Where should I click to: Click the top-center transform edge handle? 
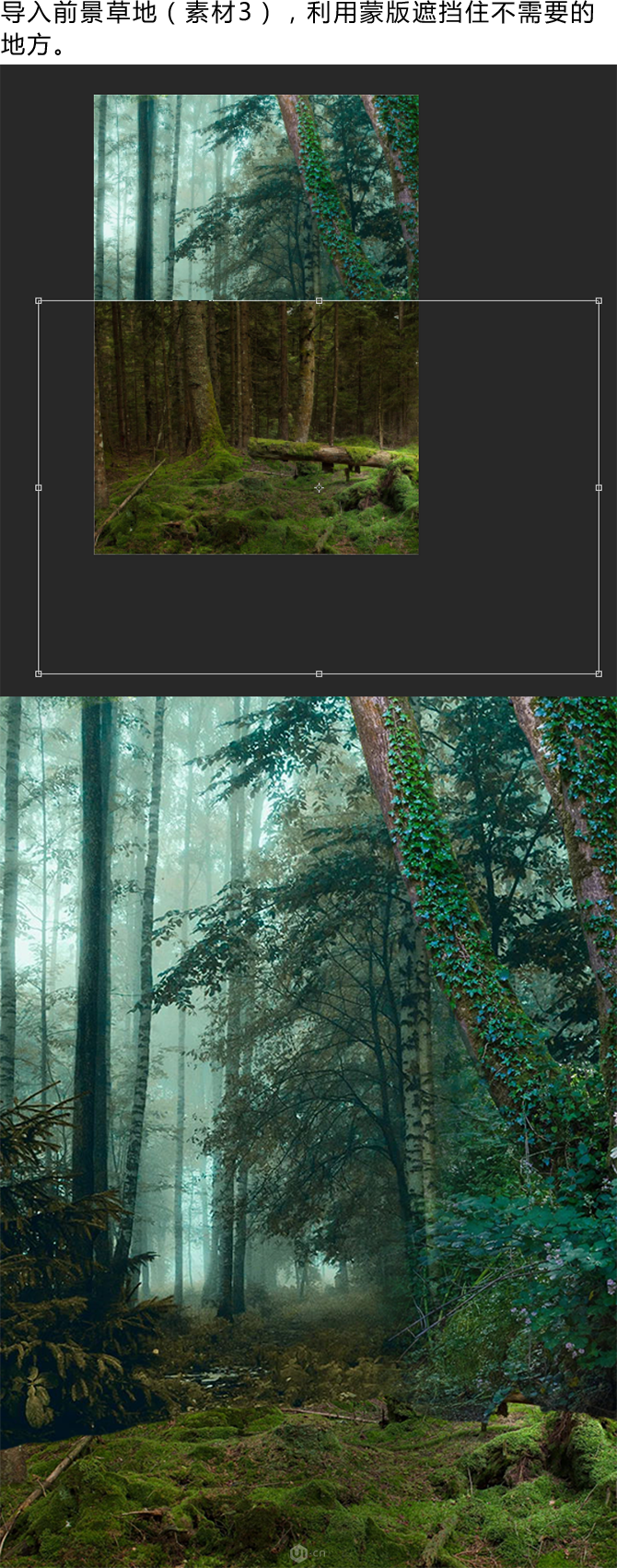(x=319, y=300)
